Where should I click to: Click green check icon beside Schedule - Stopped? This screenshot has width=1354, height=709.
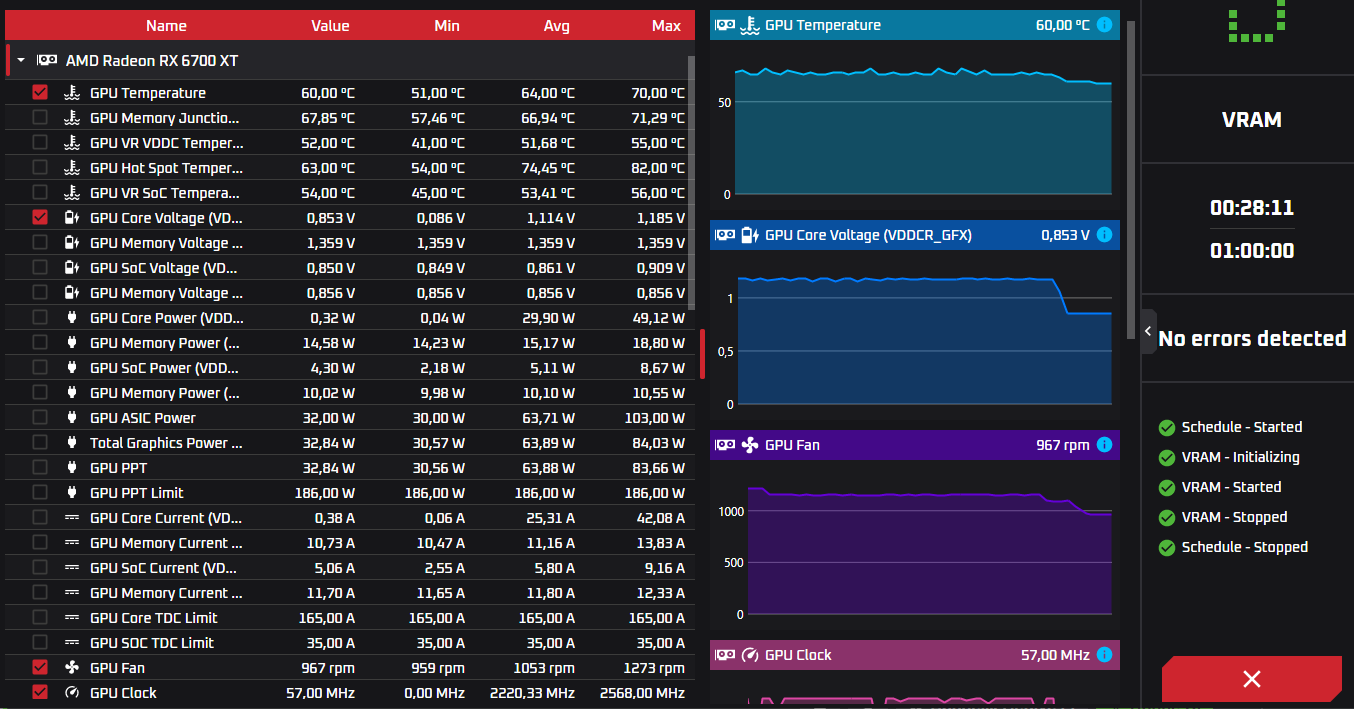[1166, 547]
